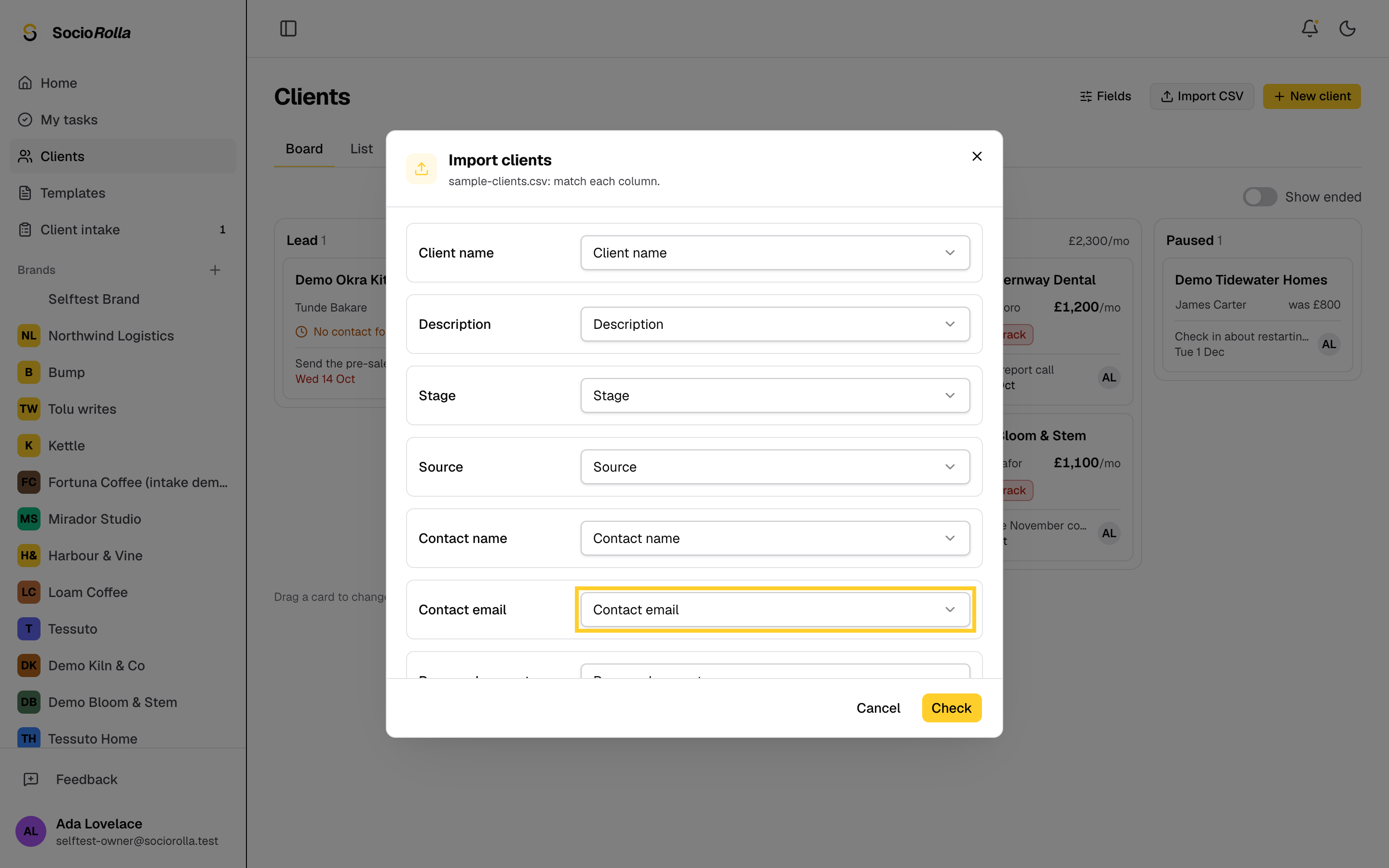Viewport: 1389px width, 868px height.
Task: Open the Client name column dropdown
Action: click(x=775, y=253)
